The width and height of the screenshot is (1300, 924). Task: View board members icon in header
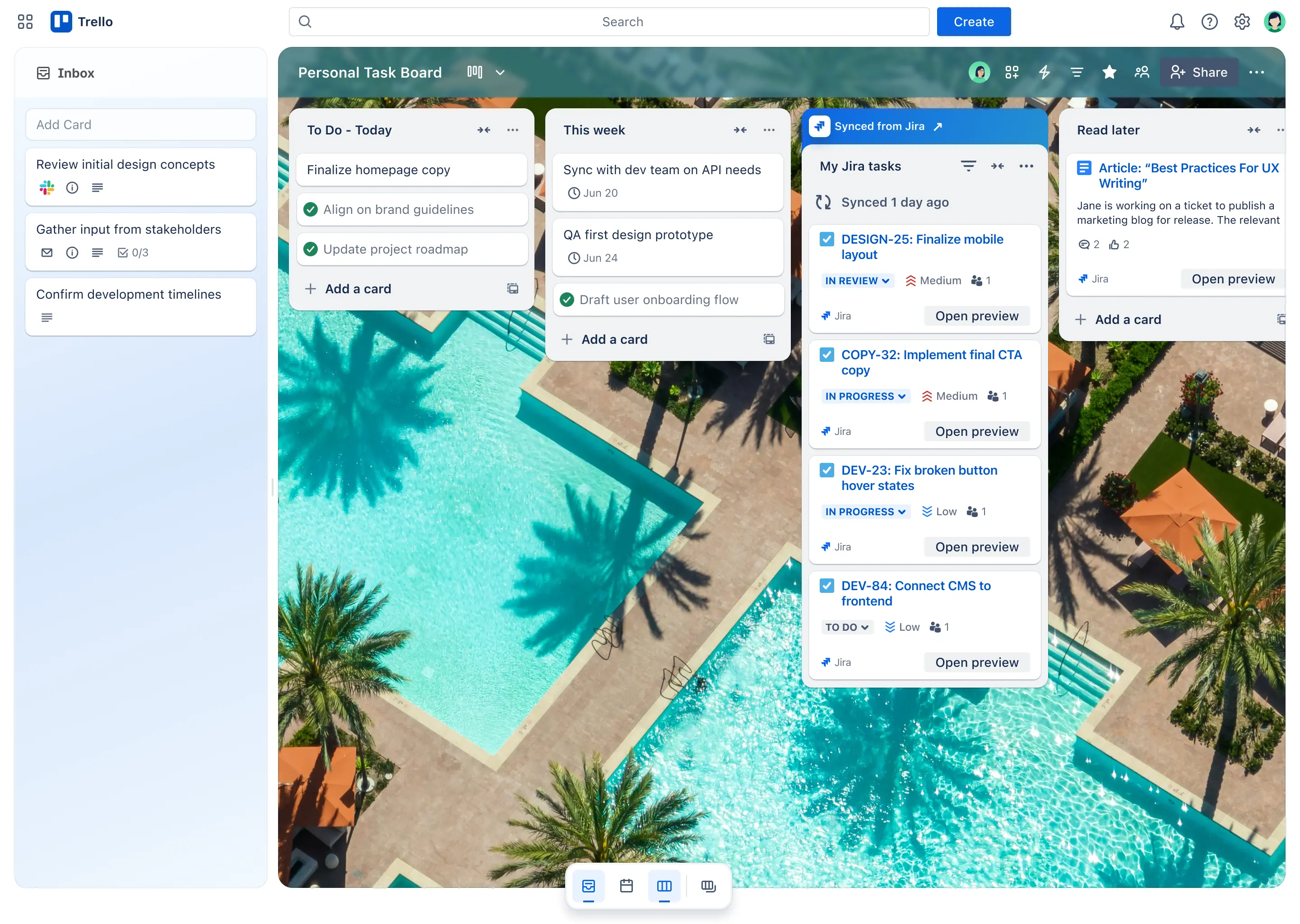pyautogui.click(x=1142, y=72)
